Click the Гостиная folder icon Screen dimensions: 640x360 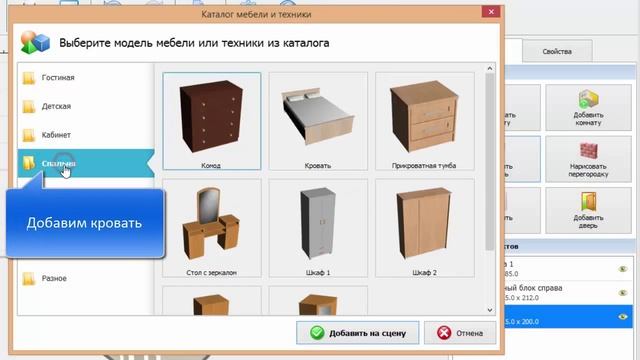pyautogui.click(x=29, y=78)
